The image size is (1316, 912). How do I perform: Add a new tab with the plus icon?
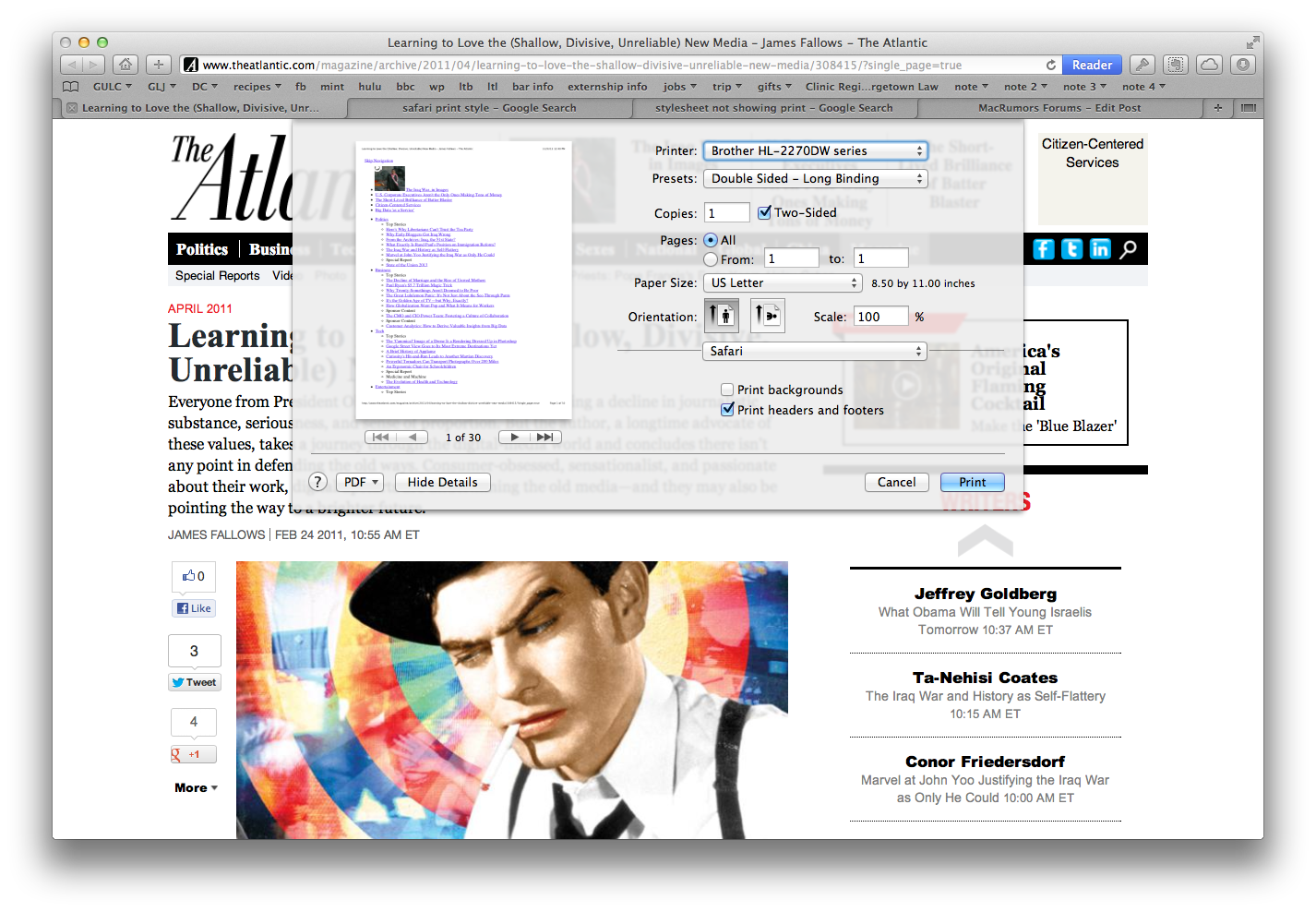click(1217, 108)
